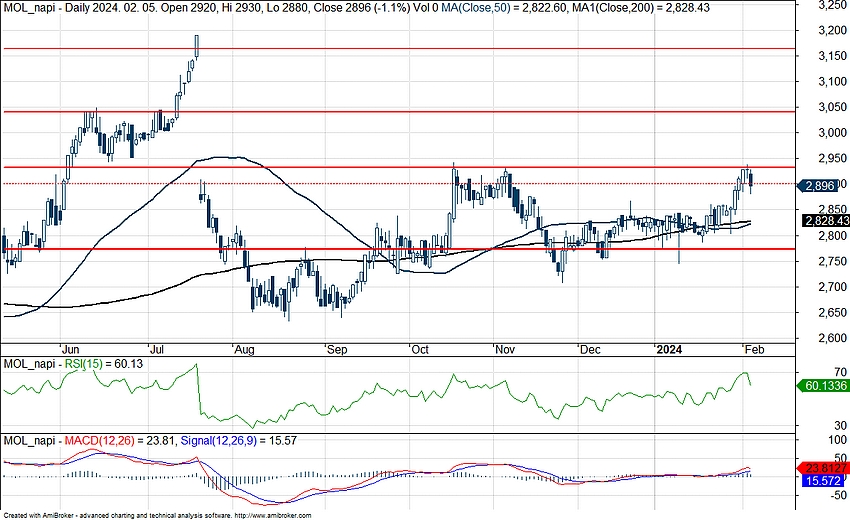Viewport: 850px width, 520px height.
Task: Select the blue 15.572 signal value tag
Action: point(825,480)
